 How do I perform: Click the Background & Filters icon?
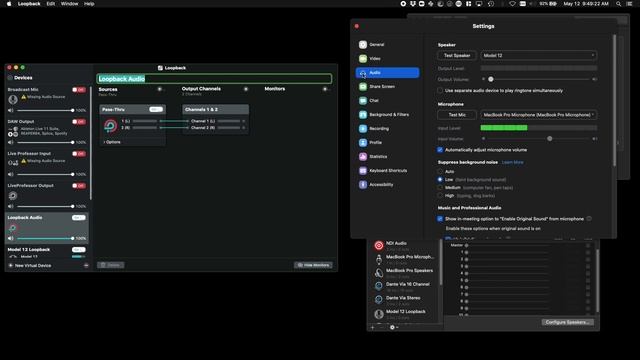363,115
